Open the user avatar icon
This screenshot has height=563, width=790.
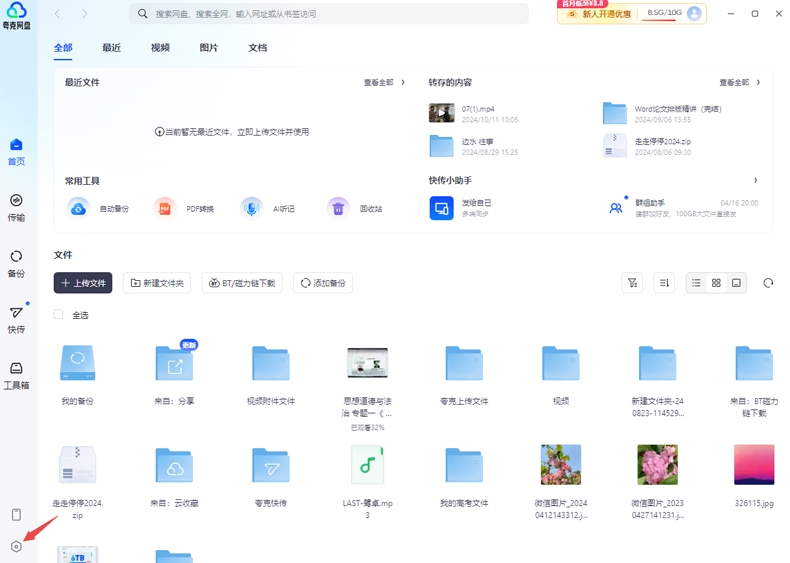(694, 13)
